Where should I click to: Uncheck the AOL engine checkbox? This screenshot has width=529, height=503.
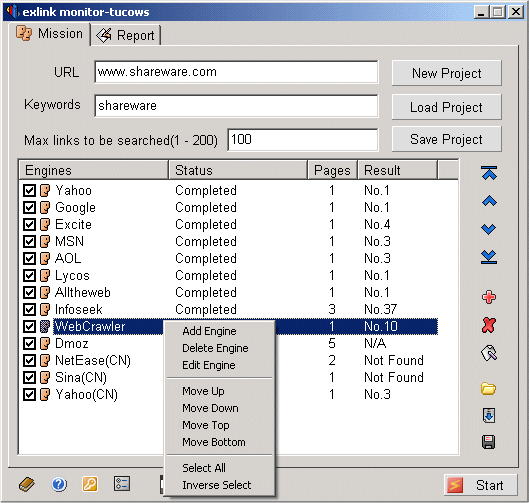[x=29, y=258]
